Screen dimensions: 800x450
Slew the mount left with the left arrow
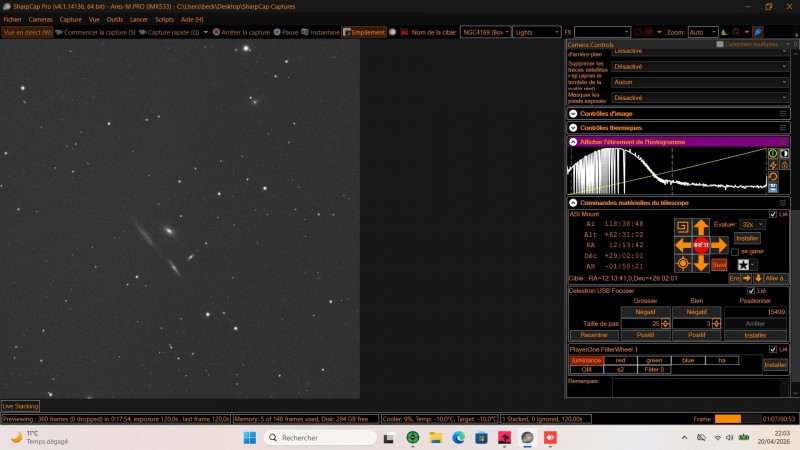(x=683, y=245)
